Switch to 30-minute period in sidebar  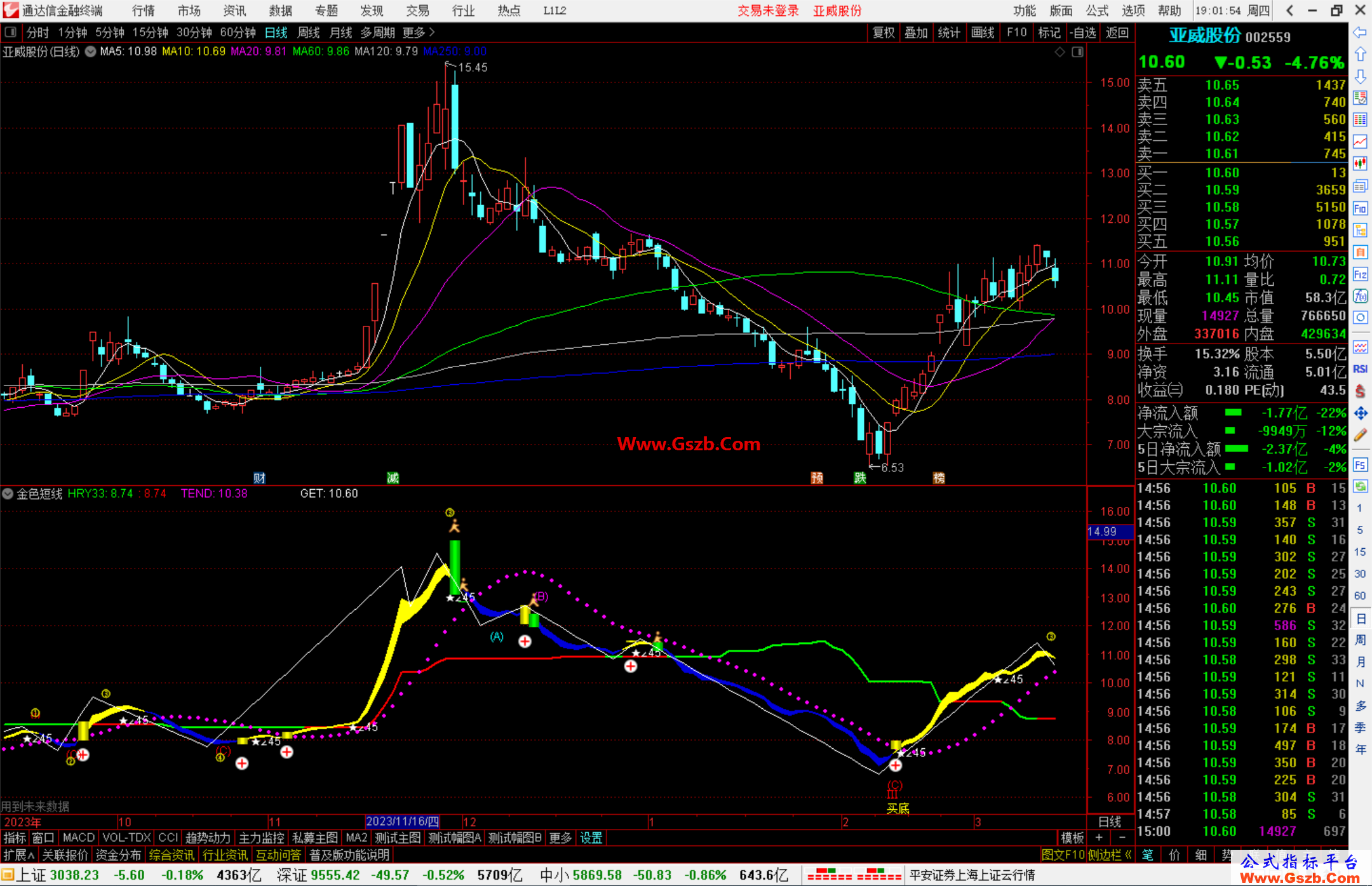click(1360, 574)
